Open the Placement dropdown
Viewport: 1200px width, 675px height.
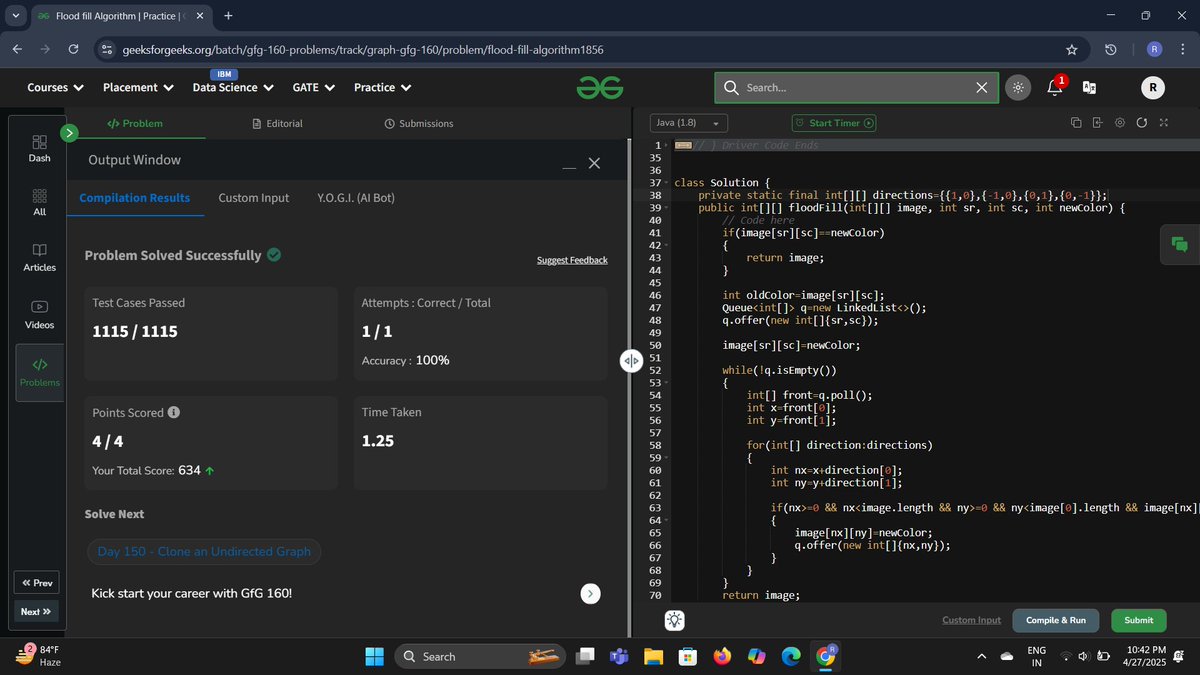[138, 88]
